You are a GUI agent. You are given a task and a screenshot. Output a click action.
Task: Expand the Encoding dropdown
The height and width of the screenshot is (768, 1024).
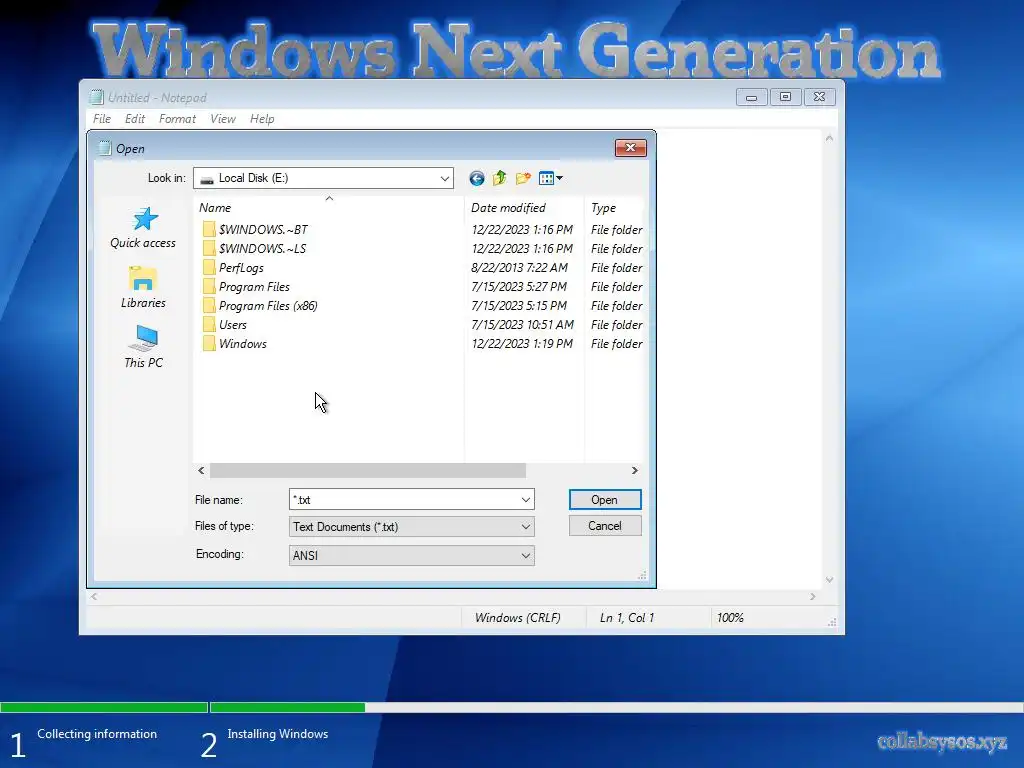point(526,556)
